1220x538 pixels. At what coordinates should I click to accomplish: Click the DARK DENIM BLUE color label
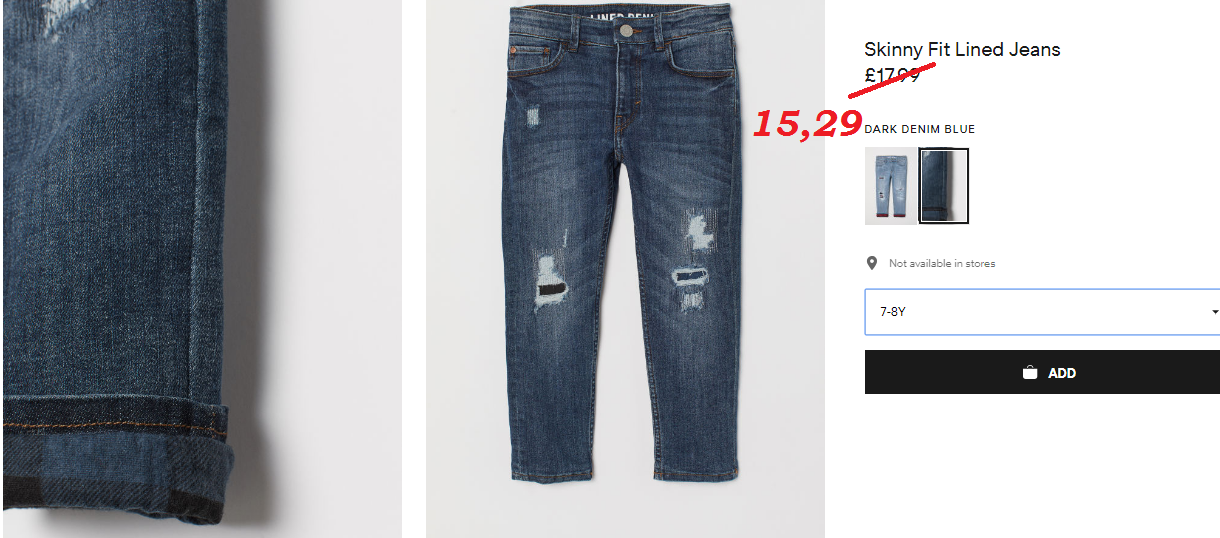(919, 129)
